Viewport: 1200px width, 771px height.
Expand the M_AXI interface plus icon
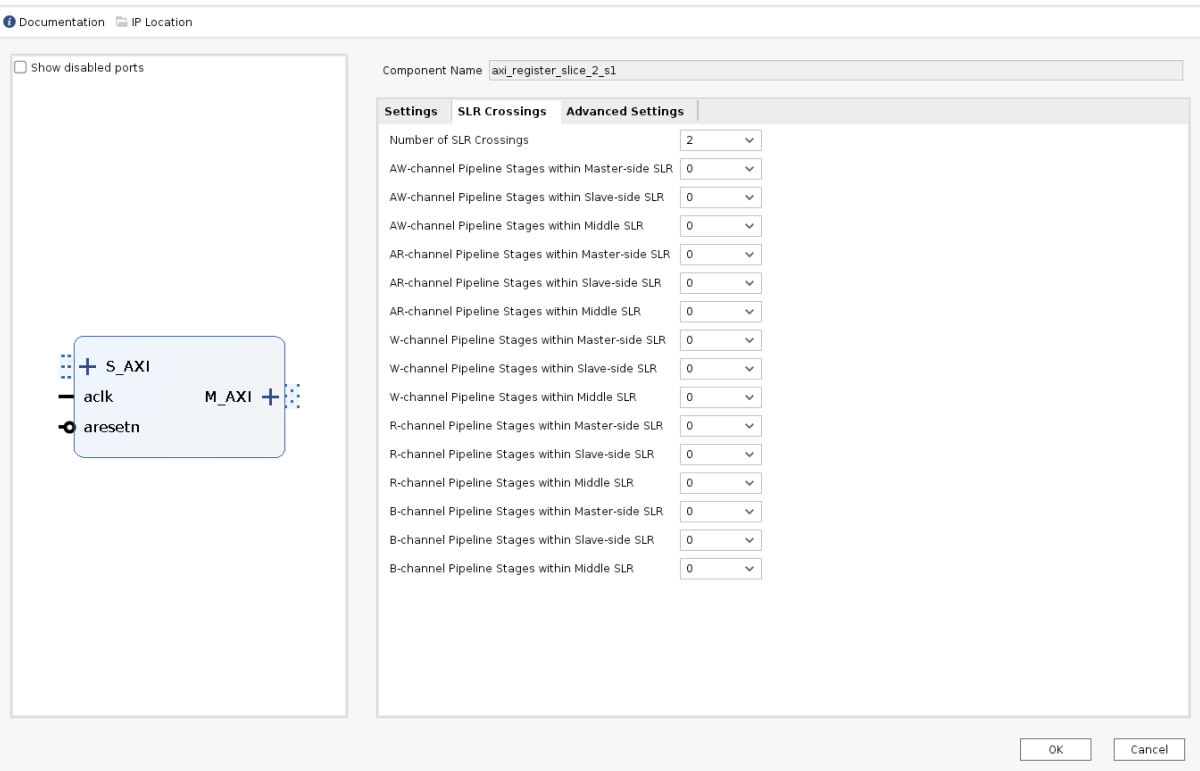tap(268, 397)
